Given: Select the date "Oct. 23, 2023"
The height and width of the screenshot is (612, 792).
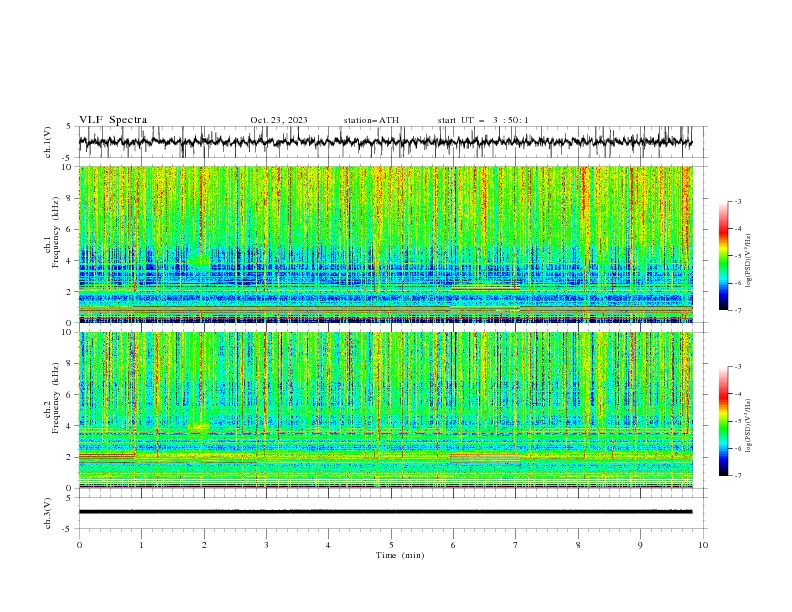Looking at the screenshot, I should [279, 120].
